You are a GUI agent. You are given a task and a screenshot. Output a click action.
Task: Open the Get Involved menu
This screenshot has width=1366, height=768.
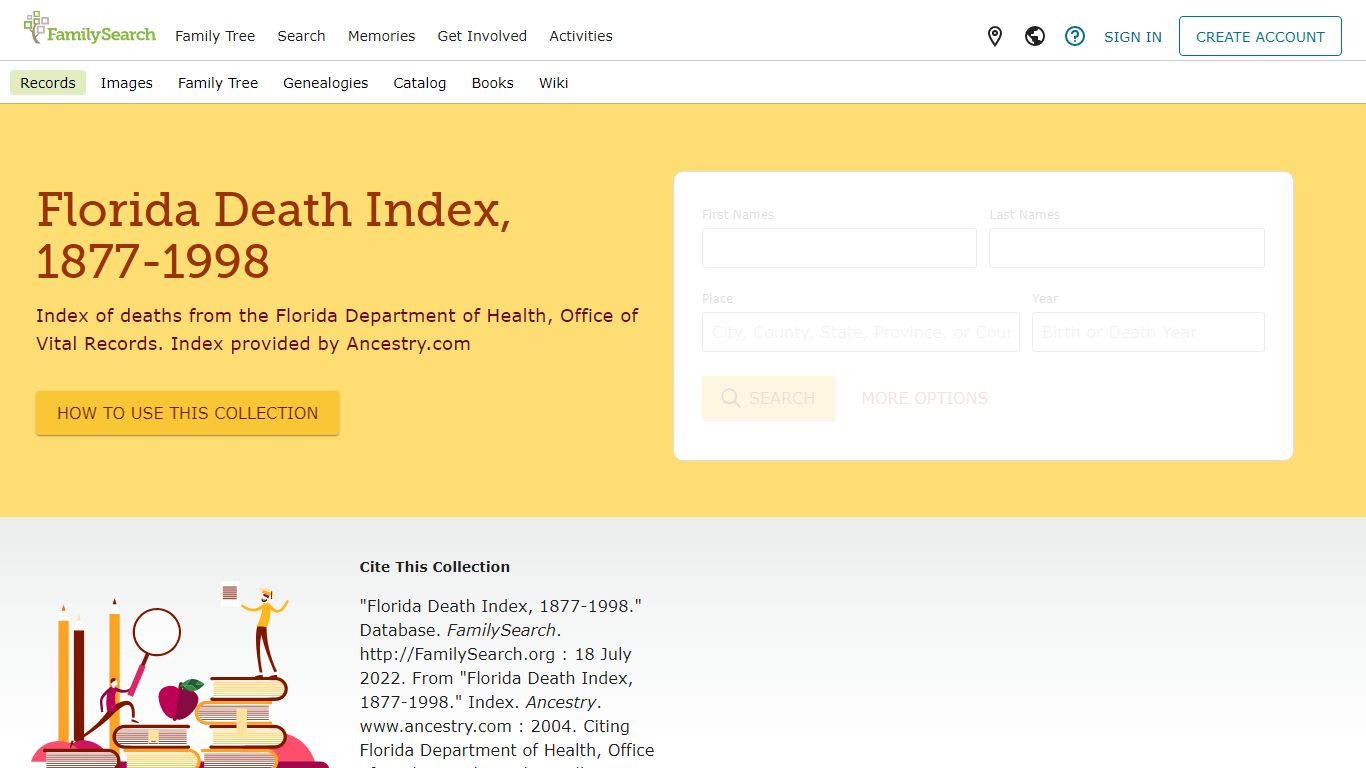pyautogui.click(x=482, y=36)
